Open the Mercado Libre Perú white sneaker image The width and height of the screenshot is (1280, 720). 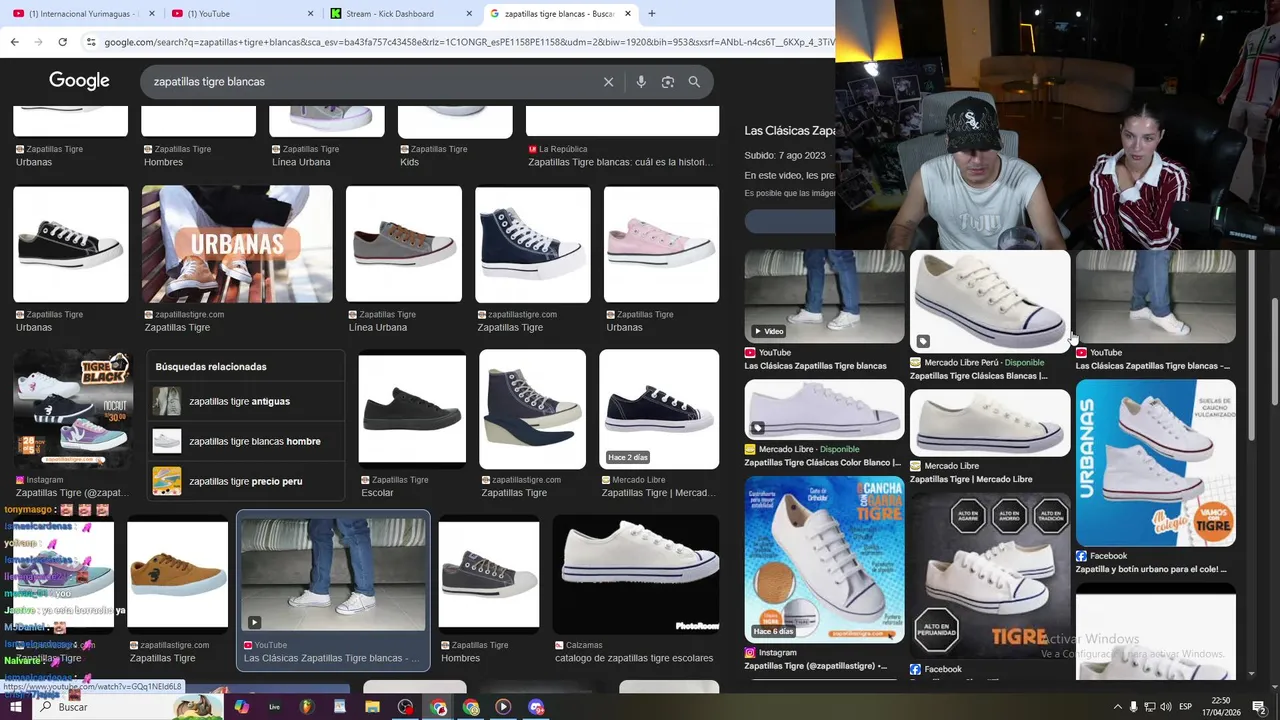990,301
